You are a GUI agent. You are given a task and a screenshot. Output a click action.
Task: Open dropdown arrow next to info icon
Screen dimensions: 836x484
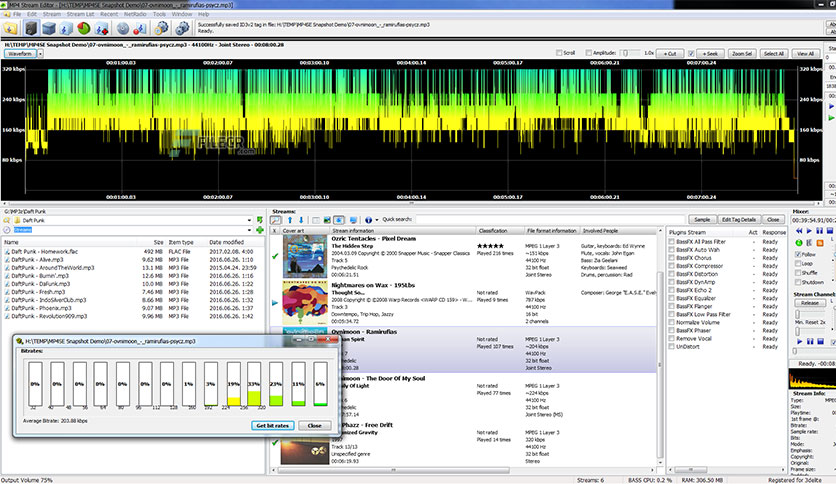(376, 220)
